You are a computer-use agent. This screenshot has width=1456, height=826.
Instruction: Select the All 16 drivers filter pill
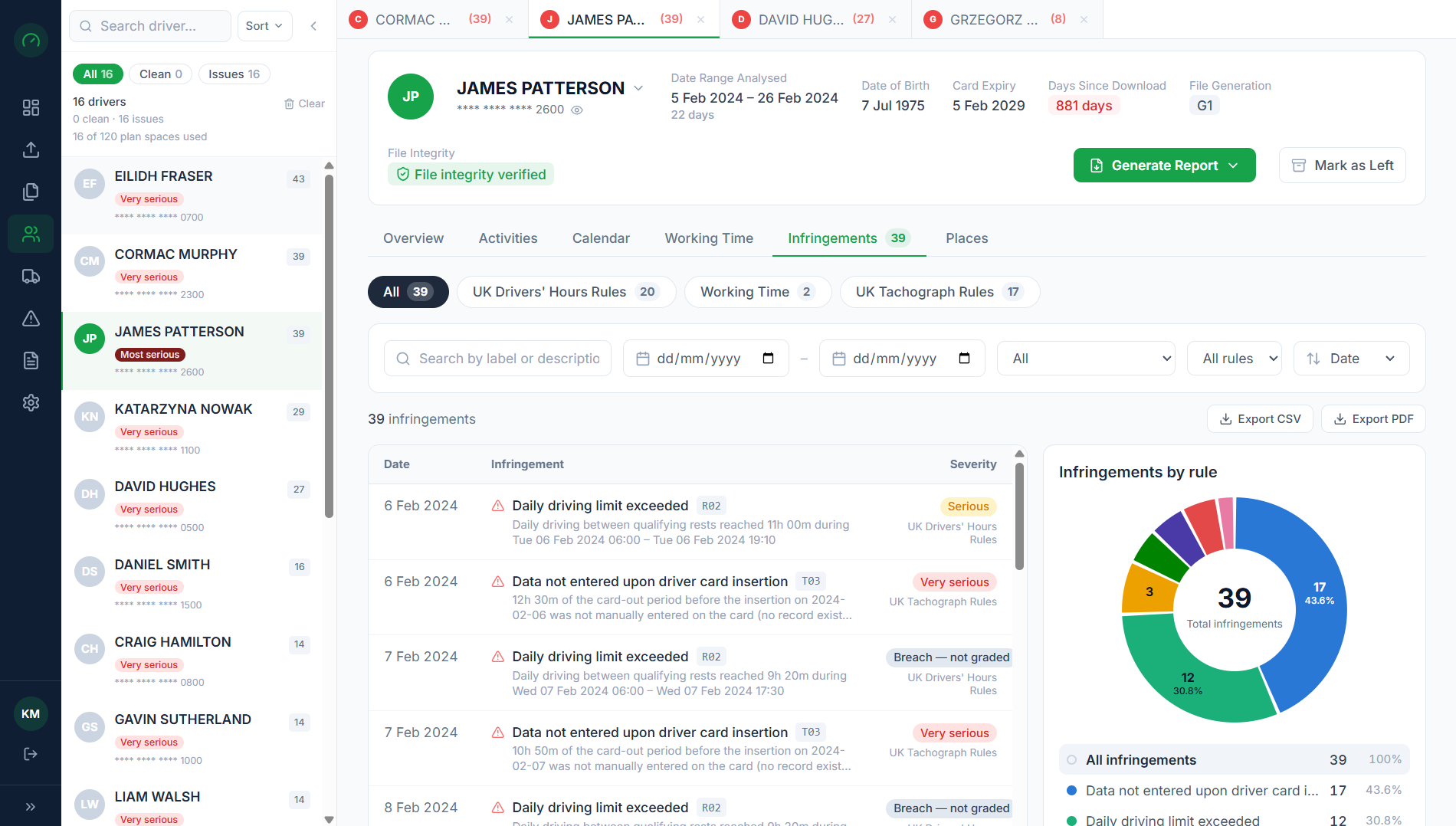pyautogui.click(x=98, y=74)
